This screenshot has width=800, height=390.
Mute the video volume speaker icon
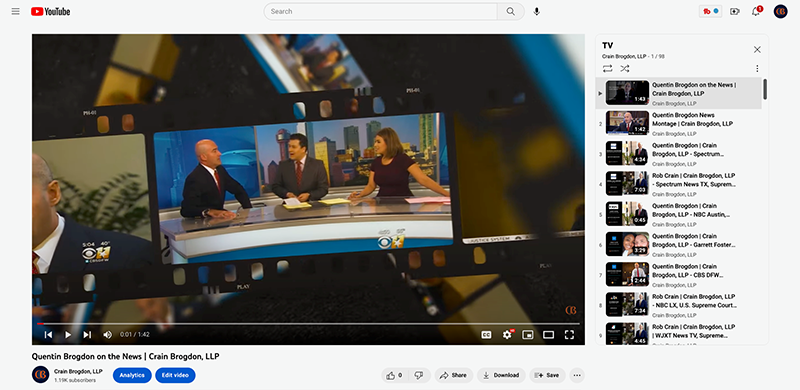107,334
